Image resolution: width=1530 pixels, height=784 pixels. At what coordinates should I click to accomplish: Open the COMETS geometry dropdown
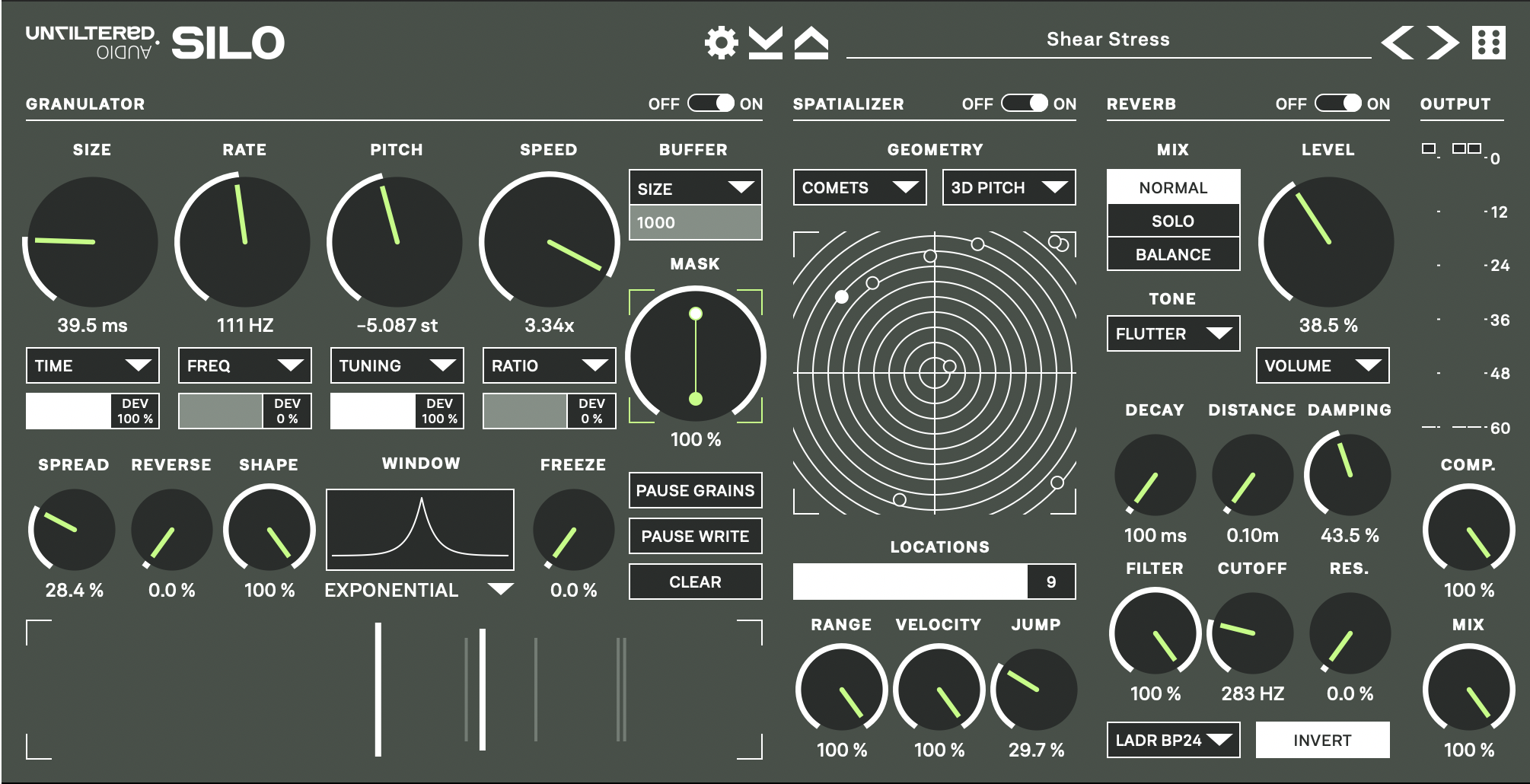[x=859, y=187]
